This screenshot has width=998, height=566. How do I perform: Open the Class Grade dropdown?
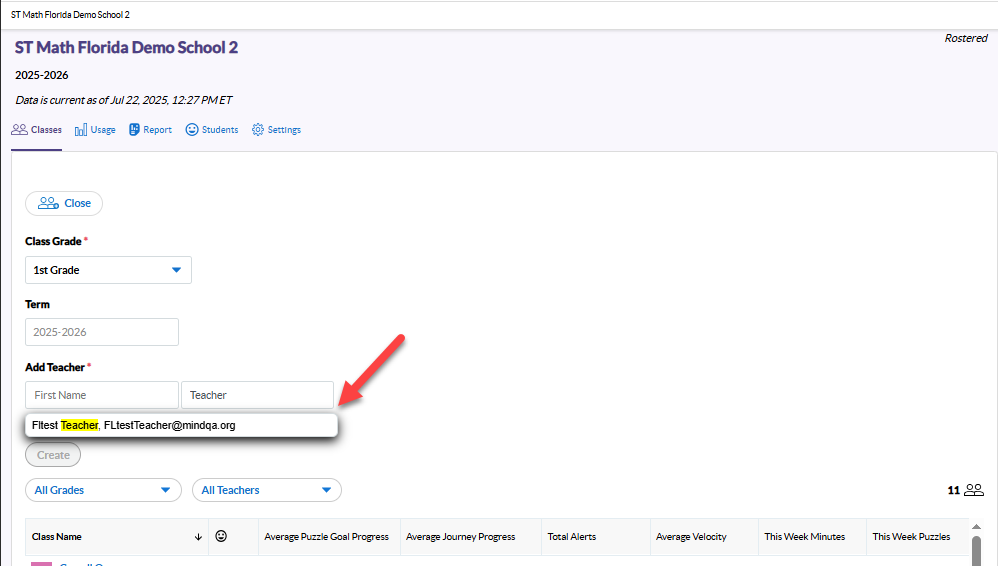tap(108, 270)
